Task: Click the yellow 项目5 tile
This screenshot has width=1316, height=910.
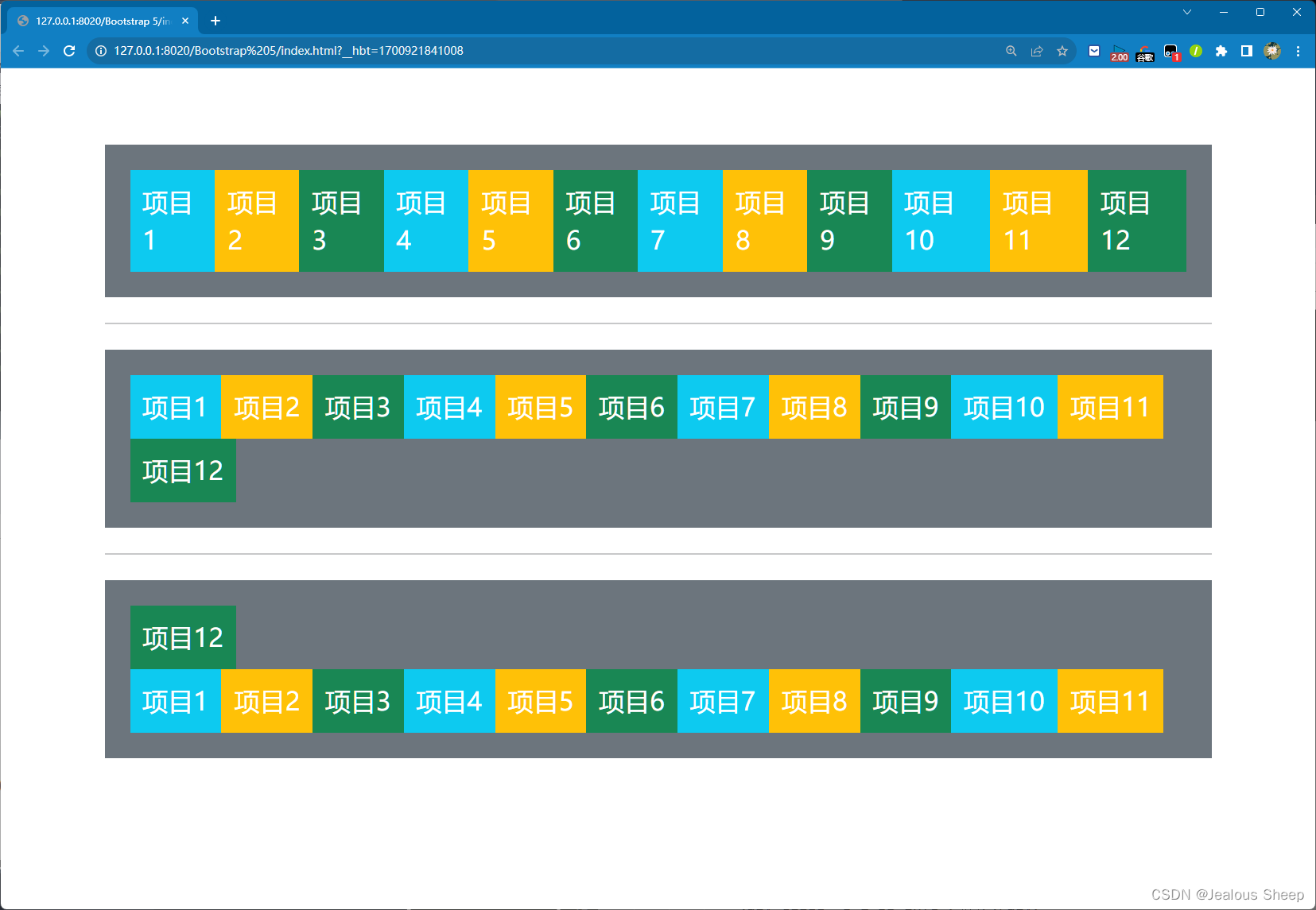Action: click(510, 220)
